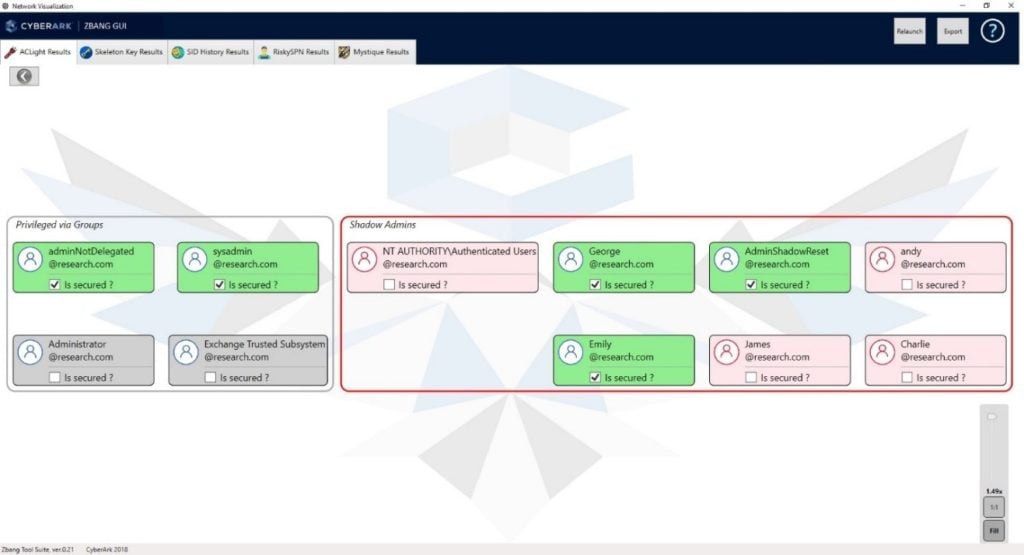The image size is (1024, 555).
Task: Click CyberArk 2018 status bar text
Action: pos(106,550)
